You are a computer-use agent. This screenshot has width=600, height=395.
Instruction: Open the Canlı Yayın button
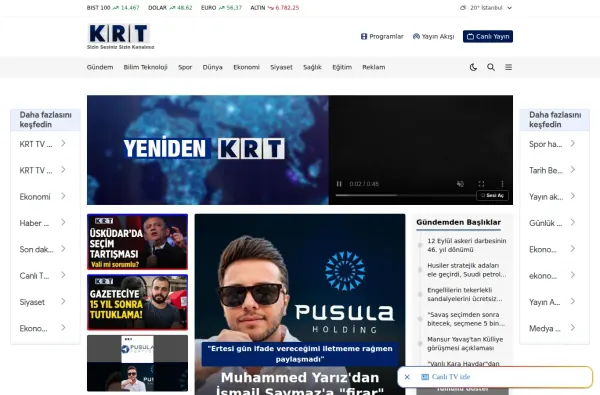[488, 36]
